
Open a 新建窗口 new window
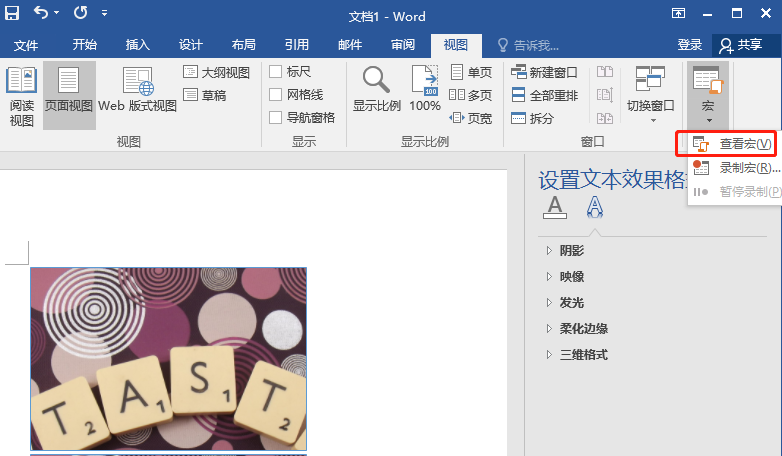(544, 72)
